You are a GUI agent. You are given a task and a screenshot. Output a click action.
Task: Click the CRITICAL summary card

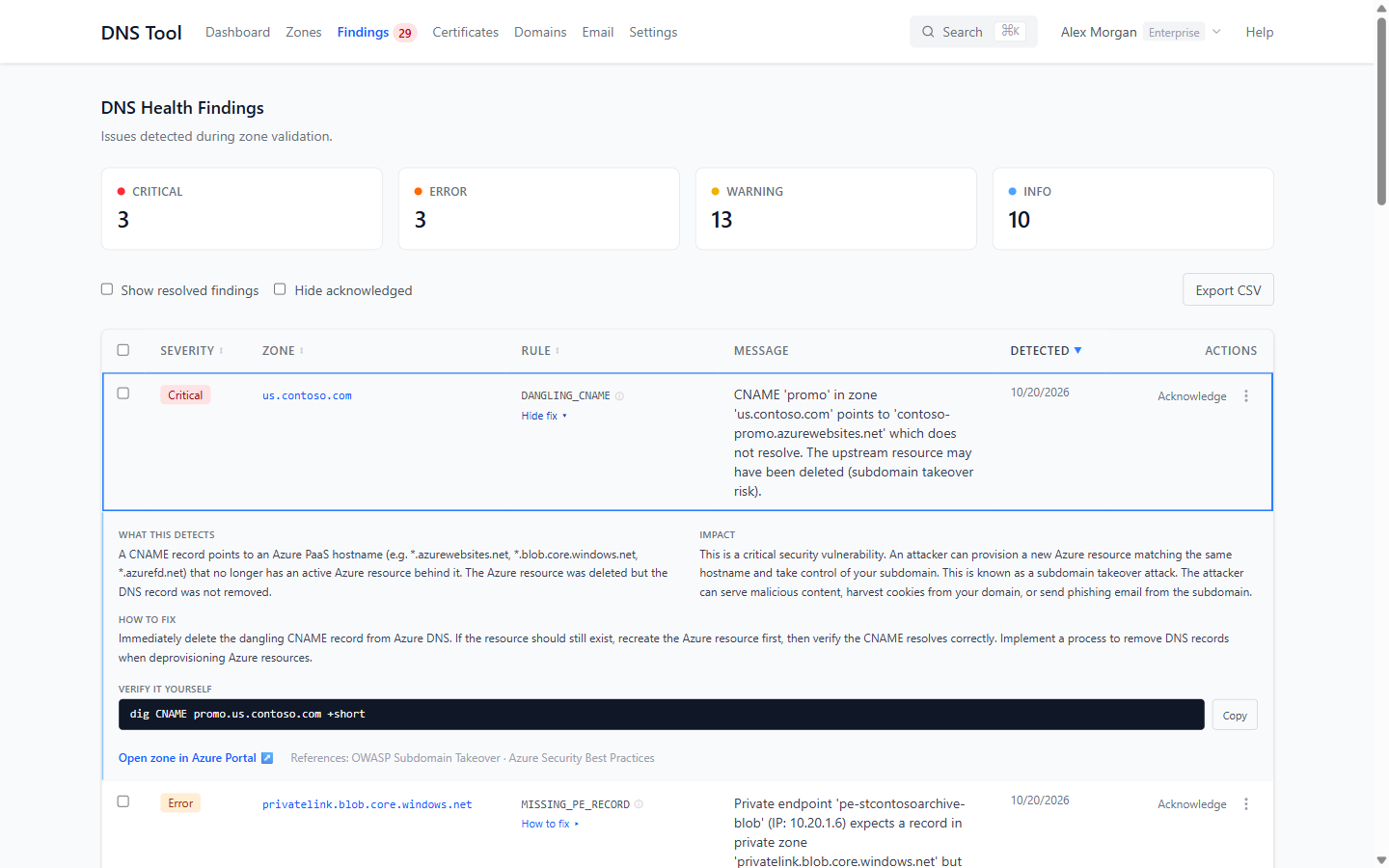click(242, 208)
